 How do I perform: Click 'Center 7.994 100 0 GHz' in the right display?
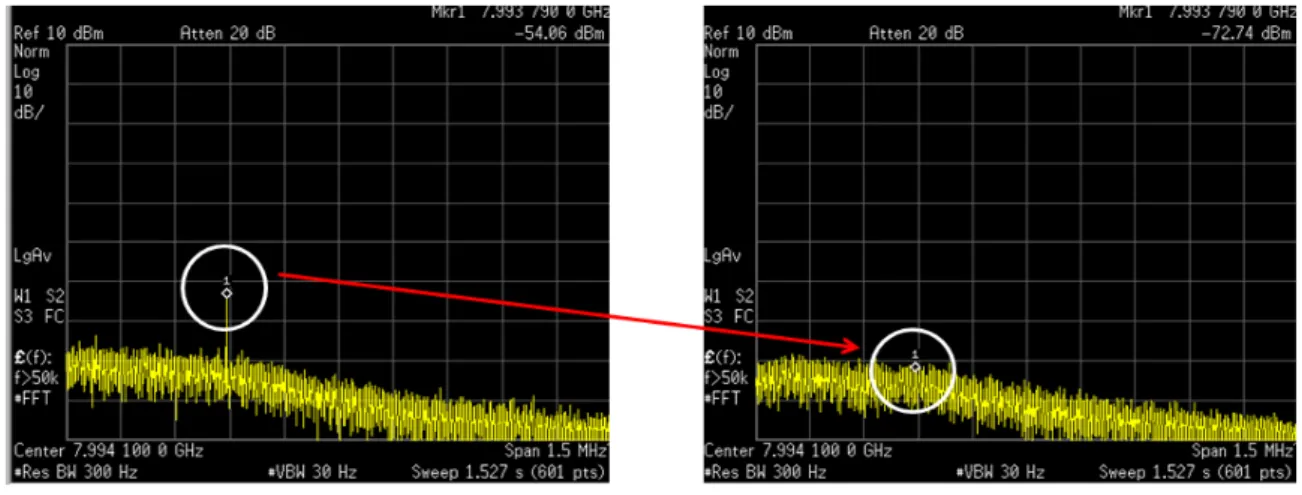click(798, 451)
